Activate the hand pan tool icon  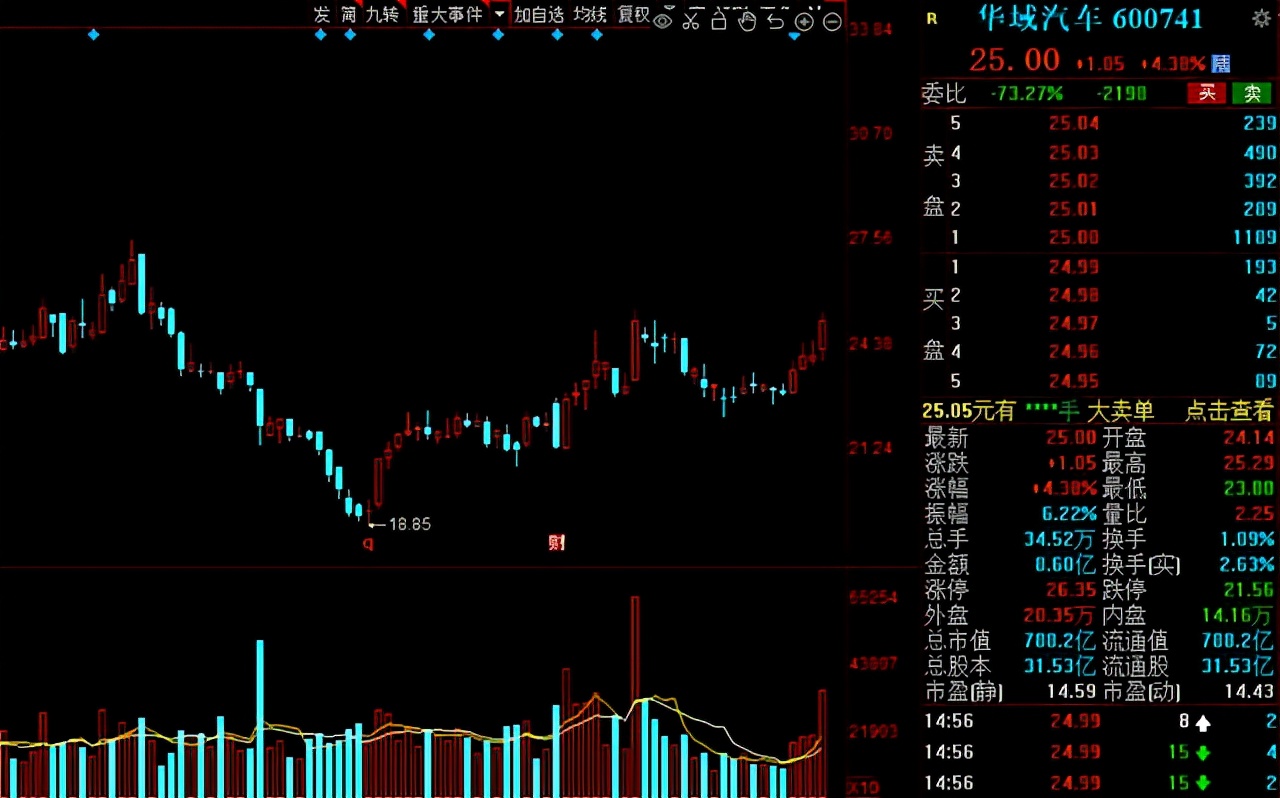pos(748,20)
